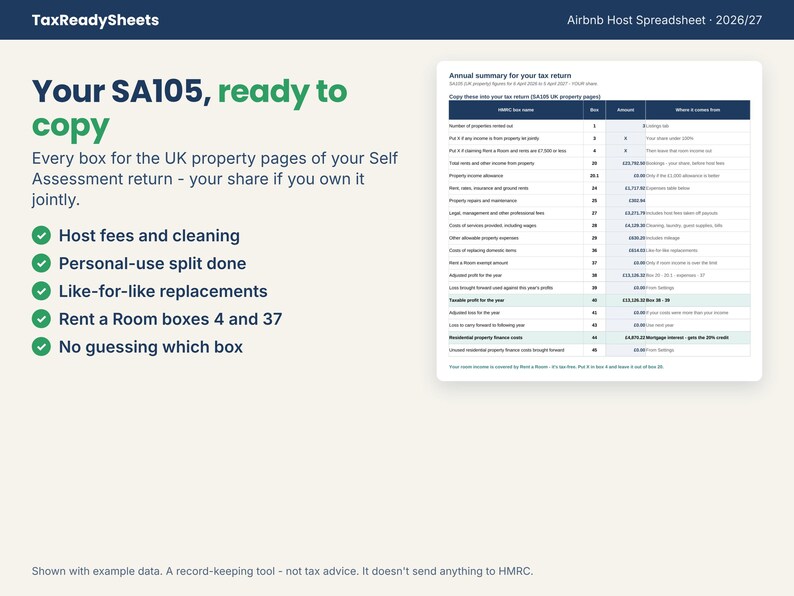This screenshot has height=596, width=794.
Task: Click the 'Amount' column header
Action: coord(625,110)
